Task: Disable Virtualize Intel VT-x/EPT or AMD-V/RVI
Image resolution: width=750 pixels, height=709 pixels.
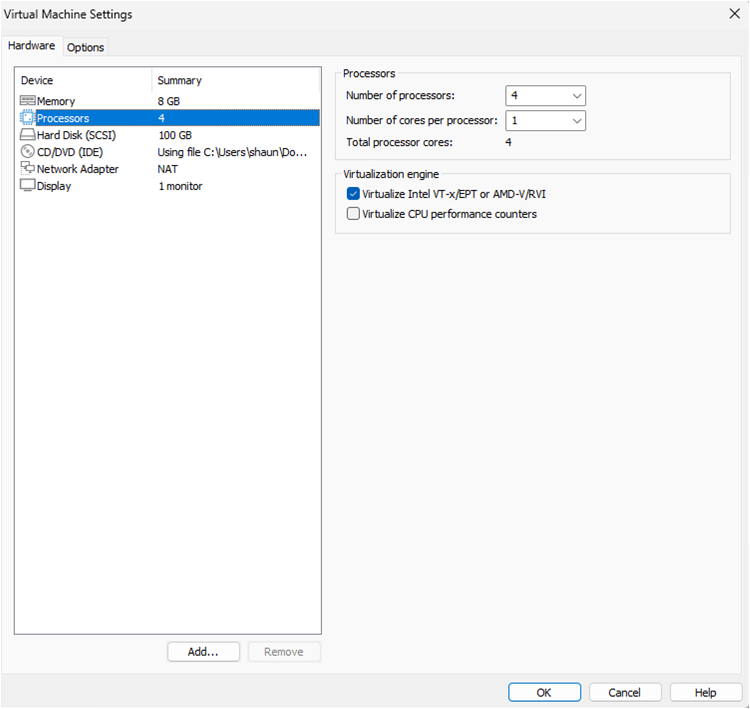Action: (x=353, y=194)
